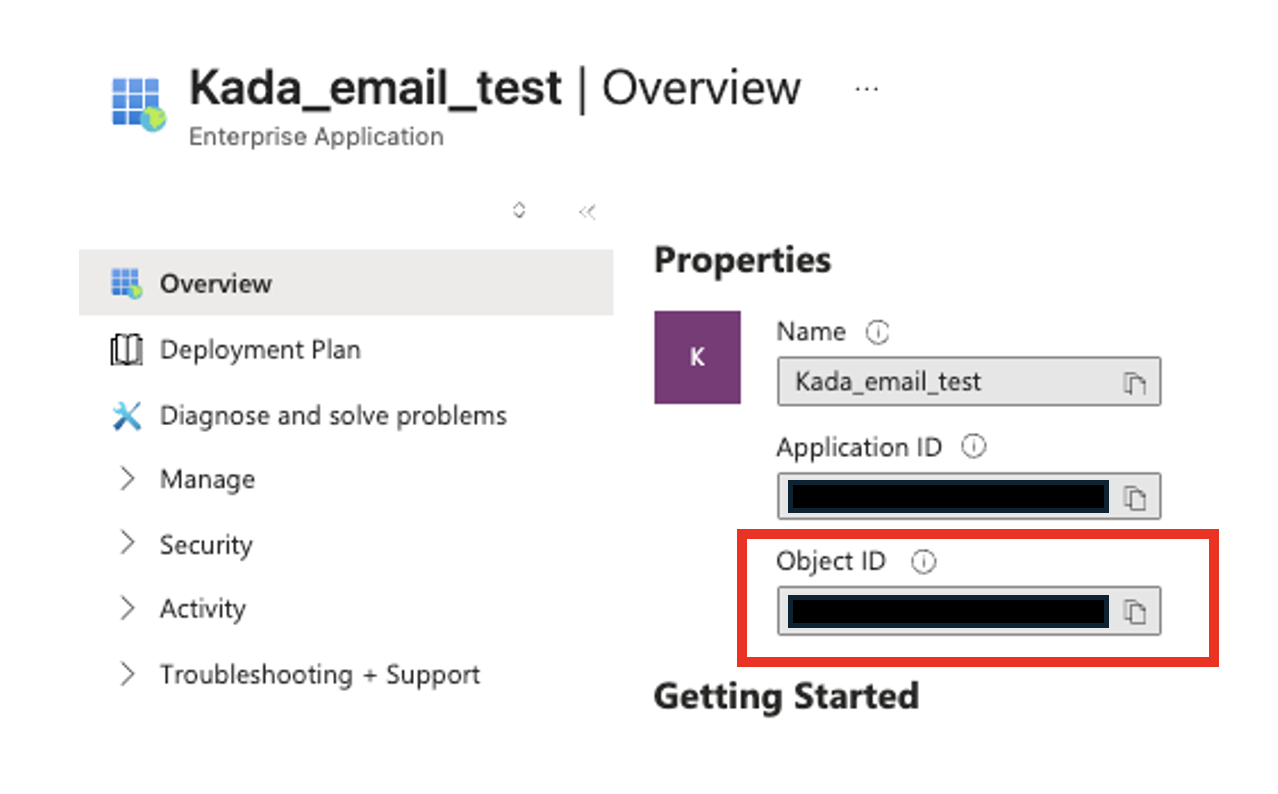The height and width of the screenshot is (794, 1278).
Task: Copy the Application ID to clipboard
Action: tap(1134, 497)
